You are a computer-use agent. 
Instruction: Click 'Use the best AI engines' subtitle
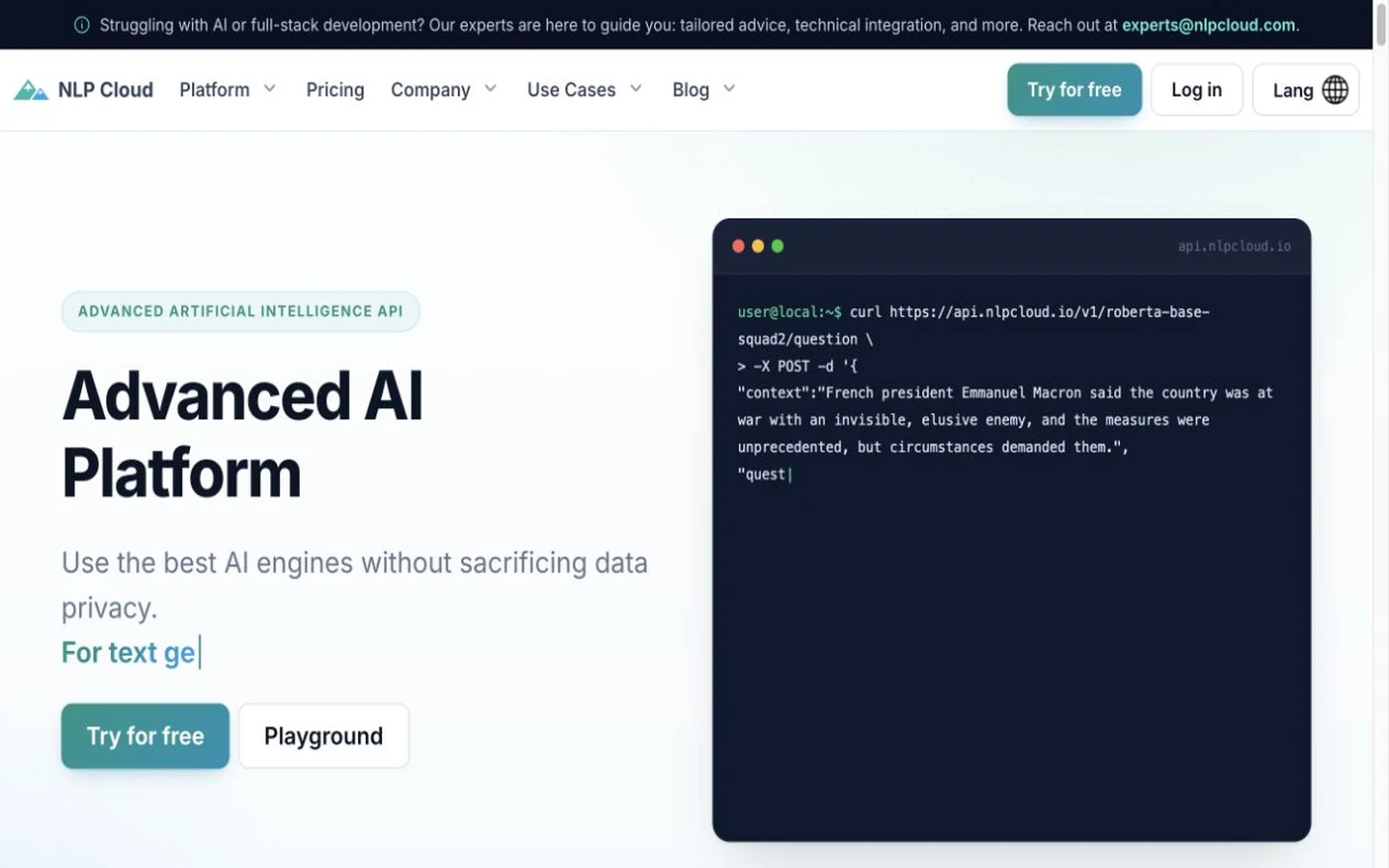(355, 584)
